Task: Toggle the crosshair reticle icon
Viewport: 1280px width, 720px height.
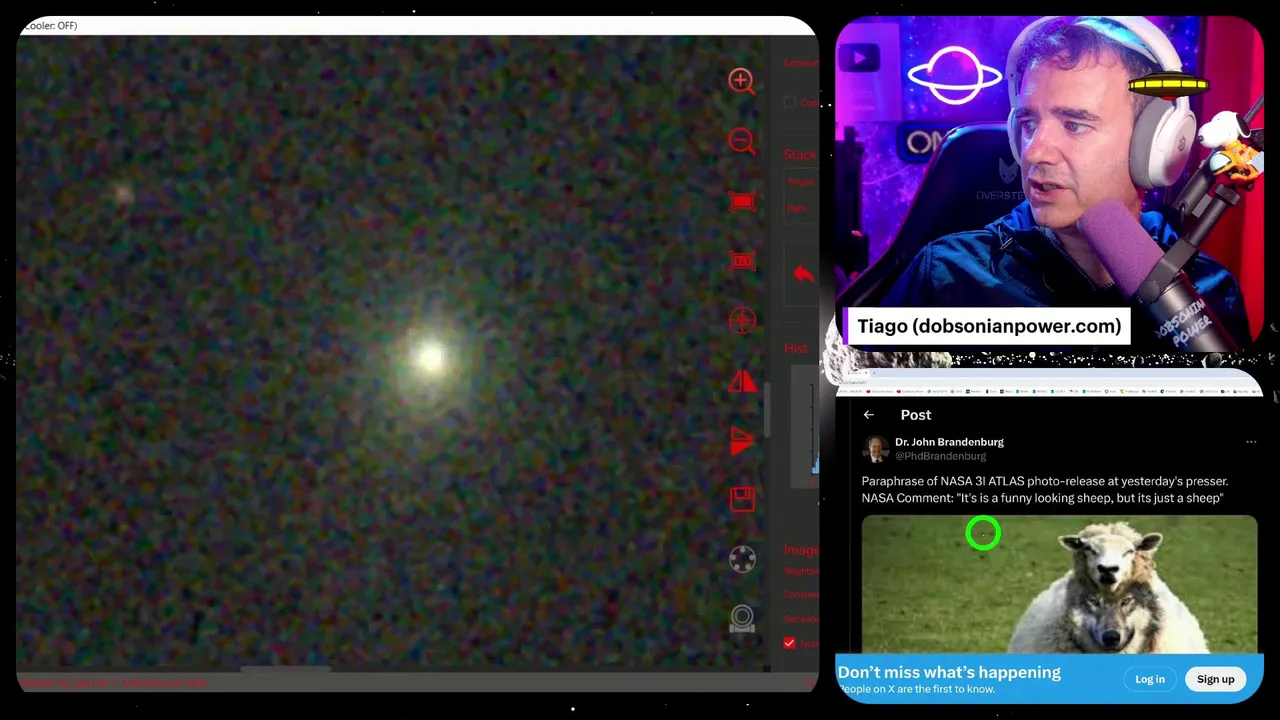Action: tap(742, 321)
